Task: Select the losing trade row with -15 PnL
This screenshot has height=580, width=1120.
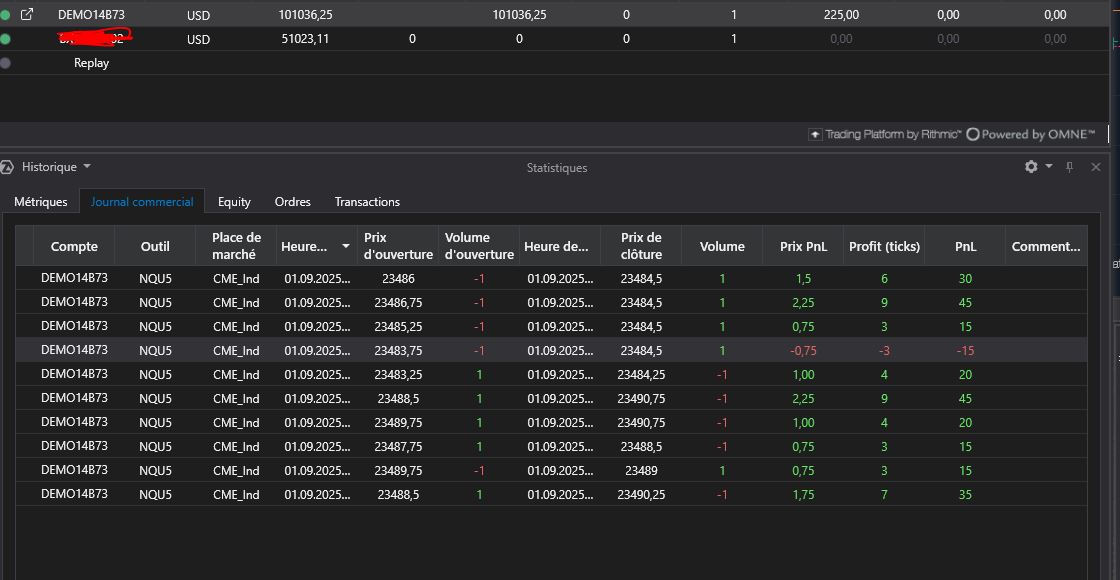Action: click(x=550, y=351)
